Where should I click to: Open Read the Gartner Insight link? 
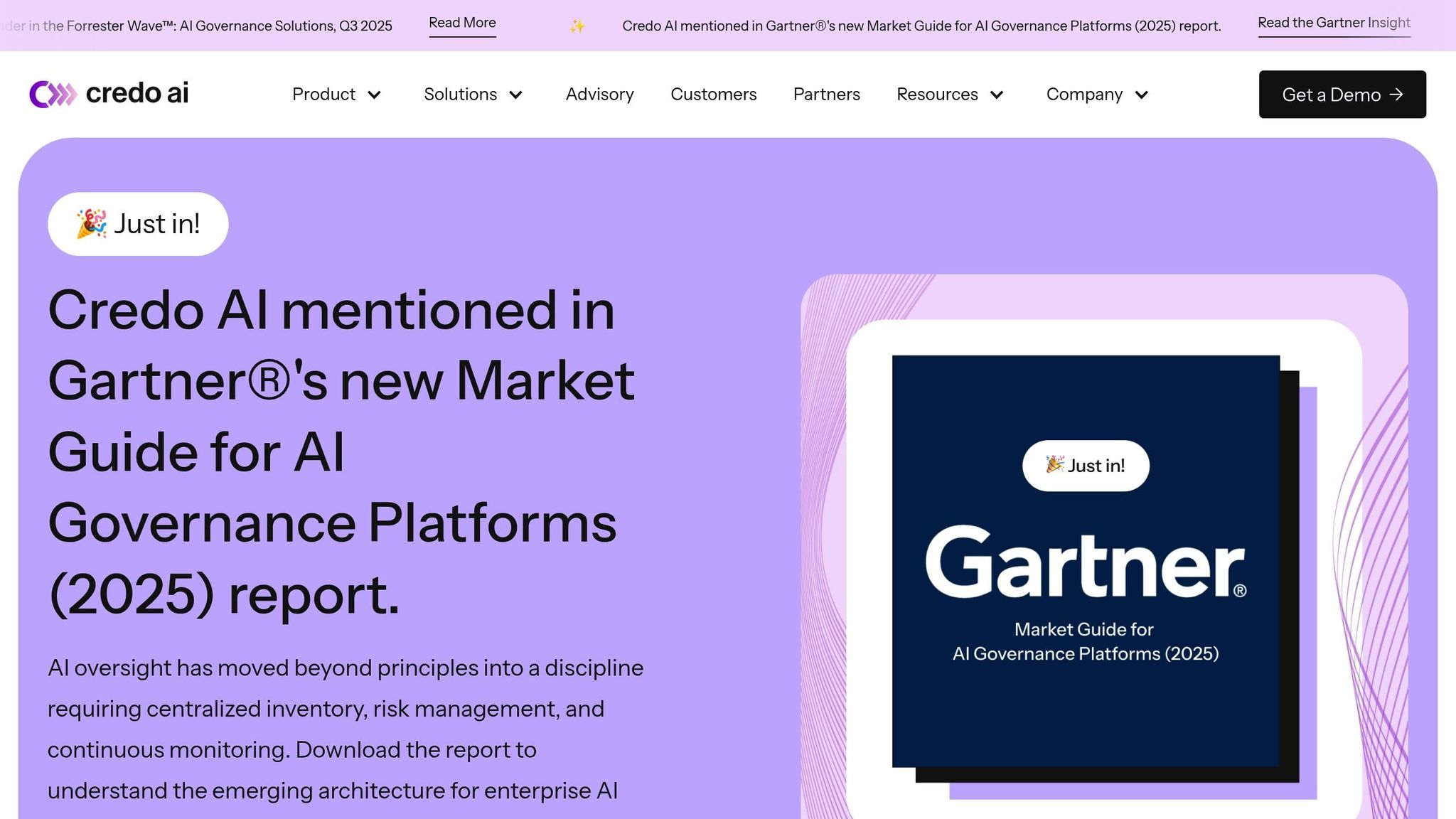point(1334,23)
